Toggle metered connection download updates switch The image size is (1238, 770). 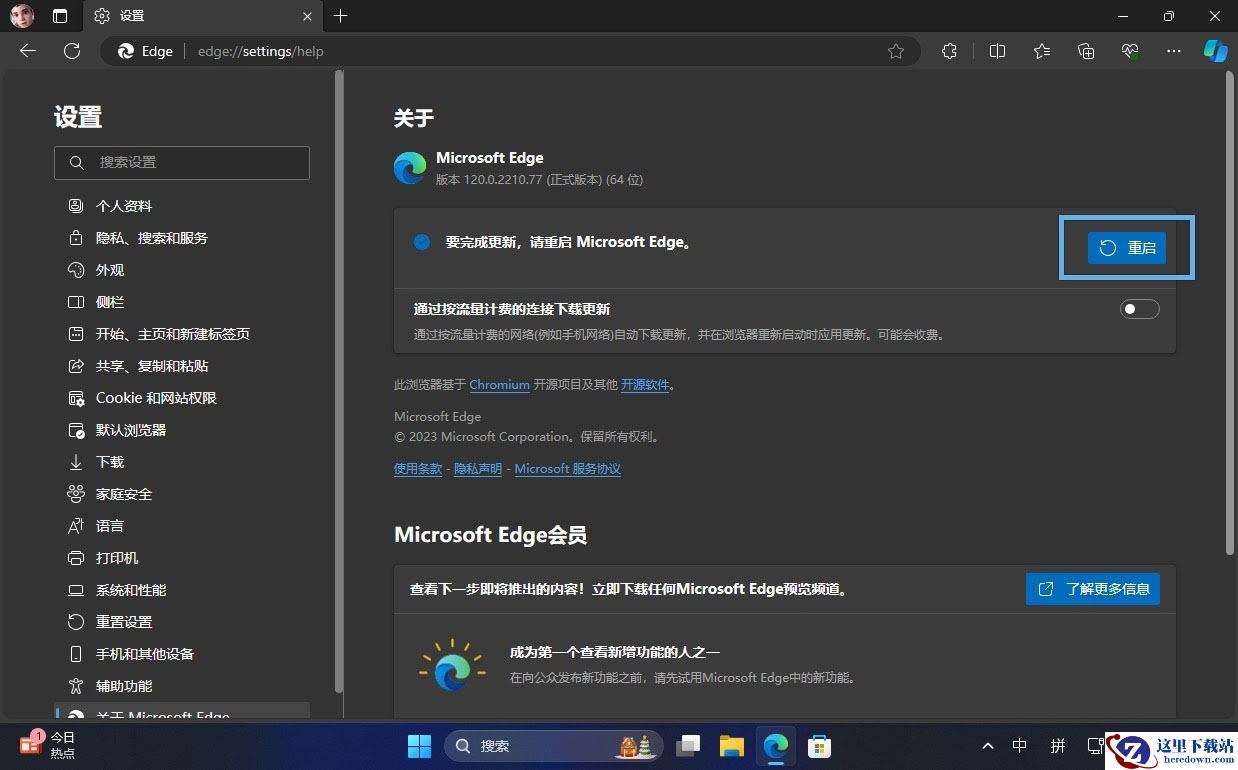pyautogui.click(x=1139, y=309)
